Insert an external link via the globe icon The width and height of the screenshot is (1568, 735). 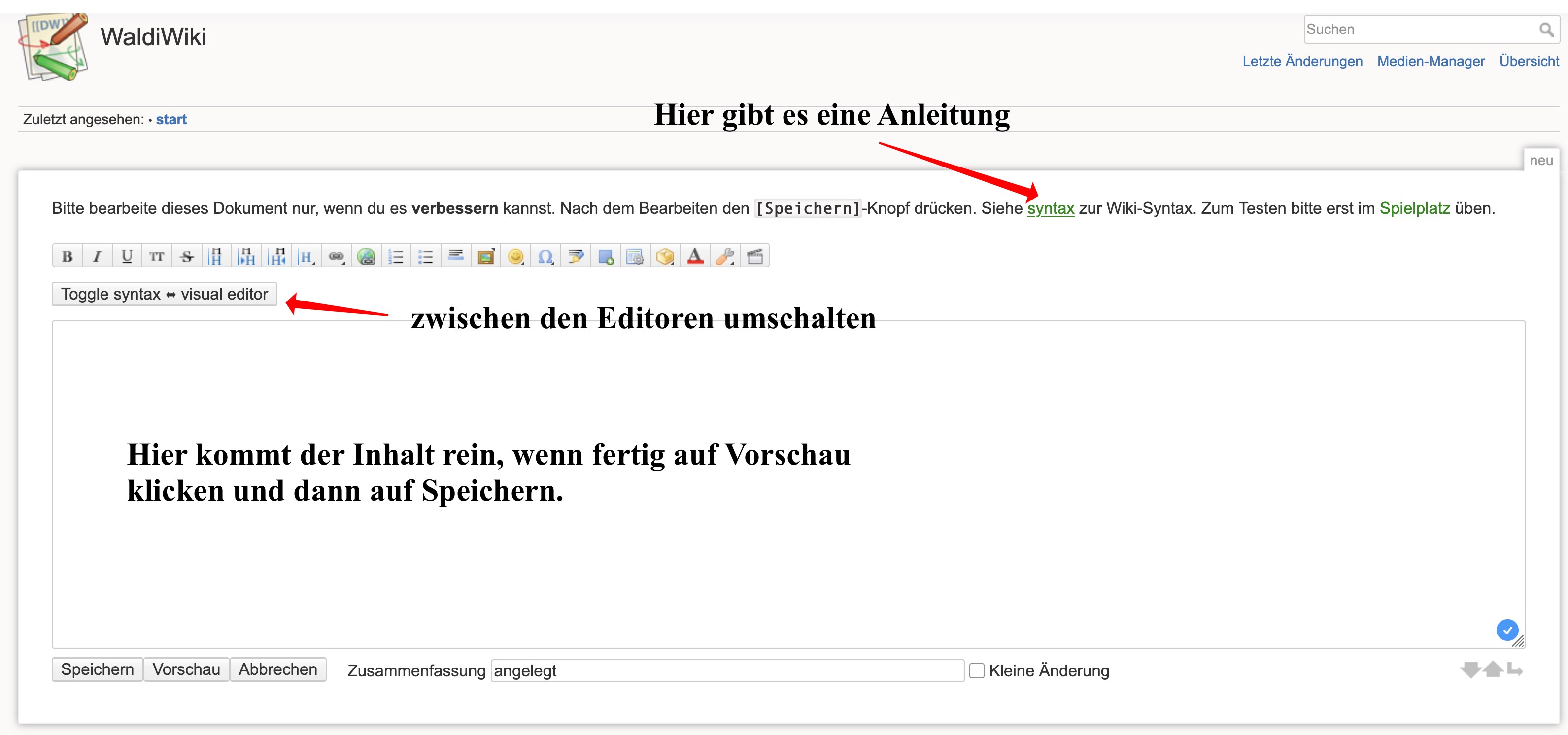[366, 256]
